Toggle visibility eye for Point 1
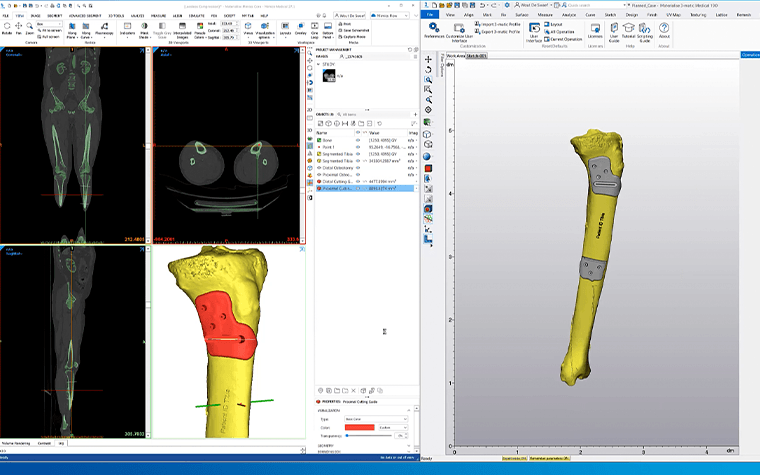This screenshot has height=475, width=760. coord(358,147)
